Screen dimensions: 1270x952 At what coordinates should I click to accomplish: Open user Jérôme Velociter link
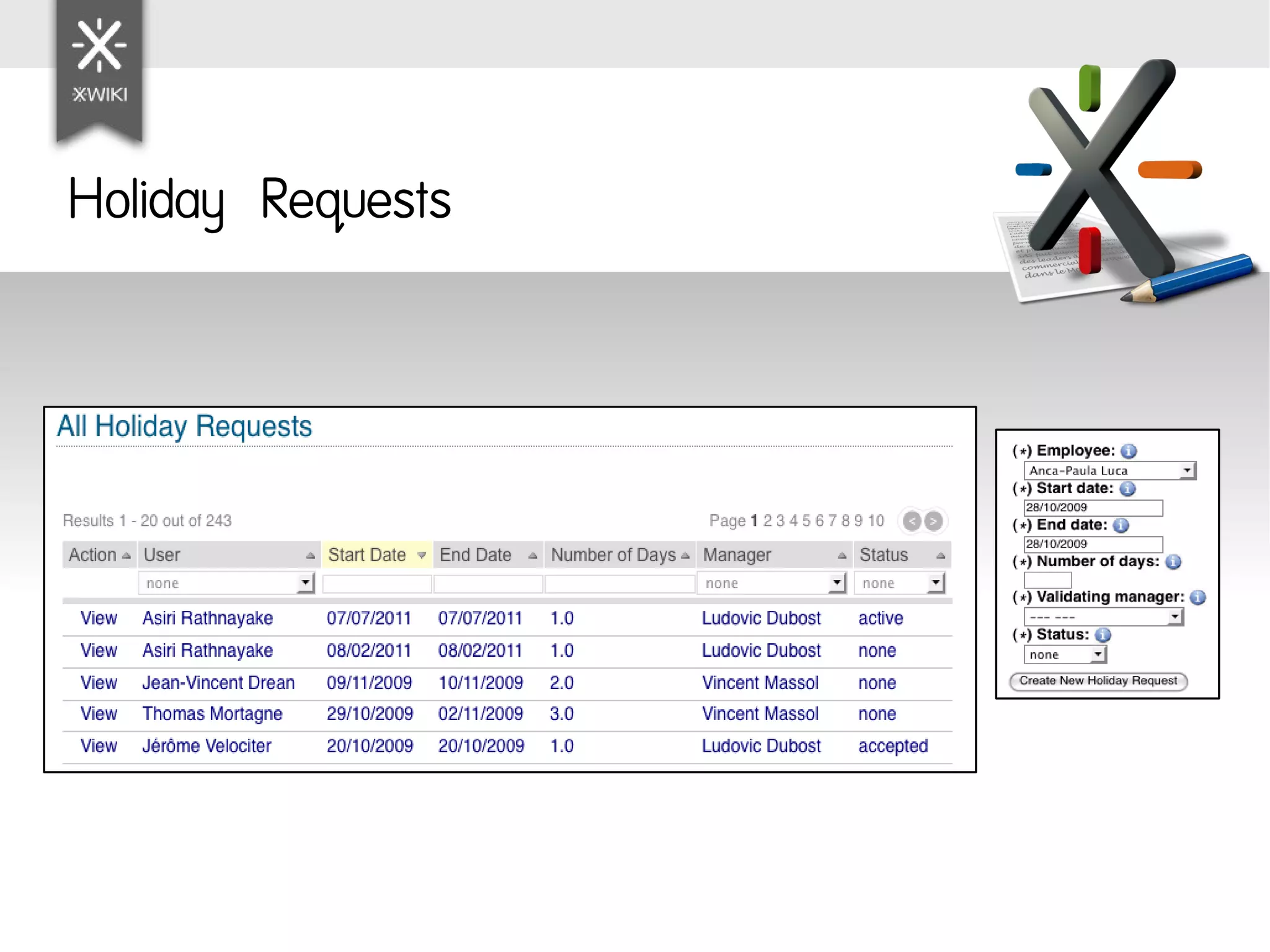point(206,746)
